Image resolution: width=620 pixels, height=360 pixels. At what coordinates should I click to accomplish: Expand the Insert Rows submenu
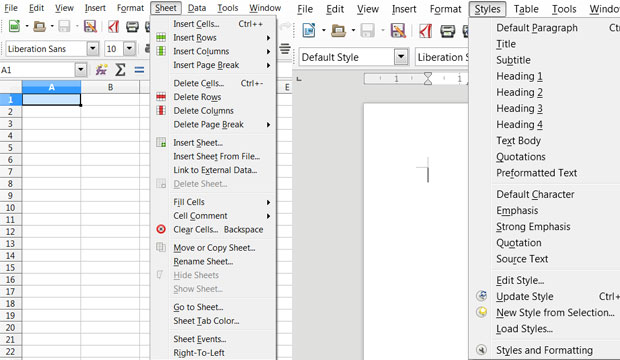[x=268, y=38]
